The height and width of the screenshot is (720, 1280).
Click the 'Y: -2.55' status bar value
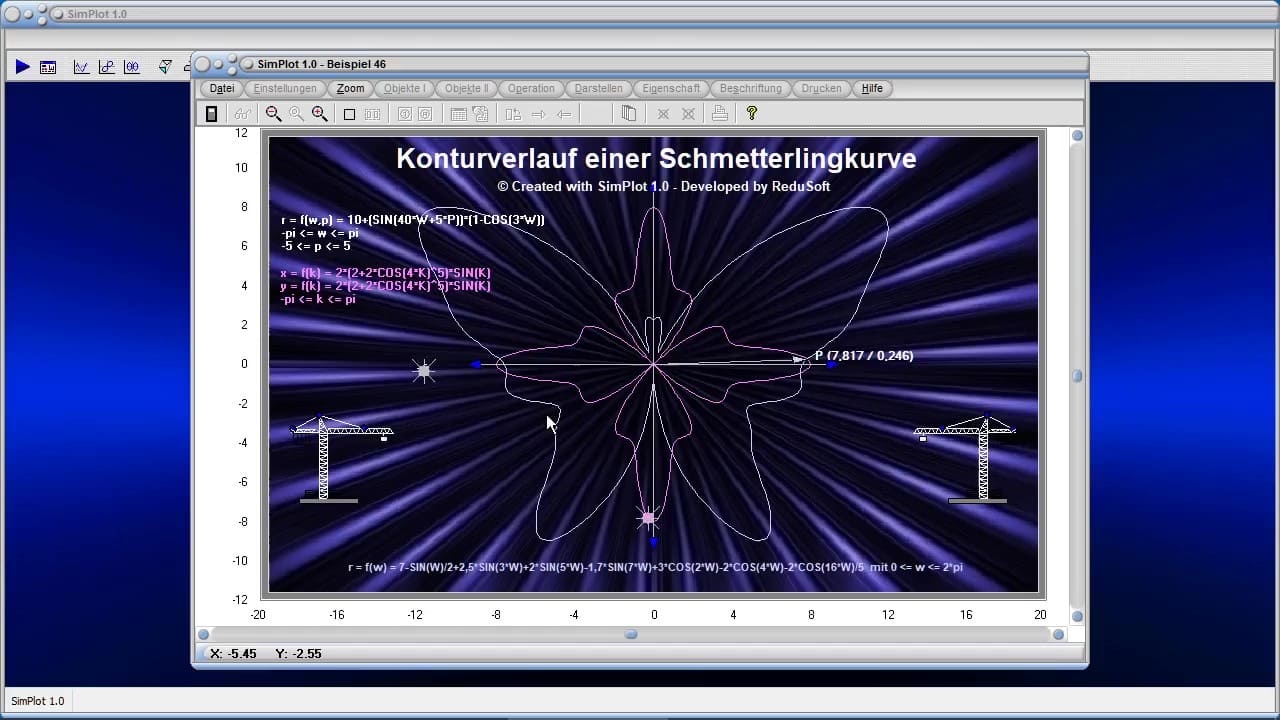point(298,653)
